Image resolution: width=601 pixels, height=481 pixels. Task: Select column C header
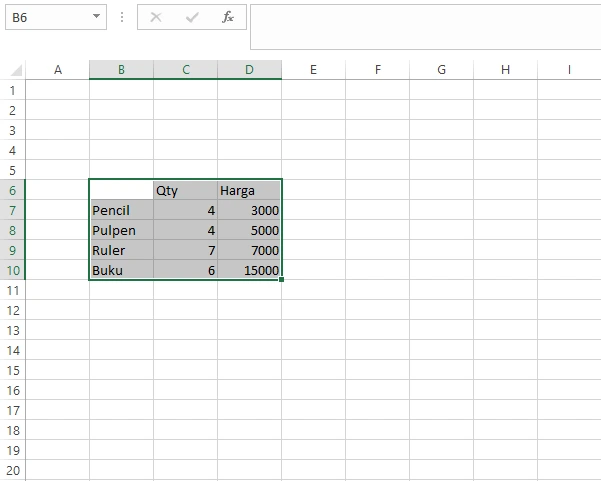pyautogui.click(x=186, y=70)
